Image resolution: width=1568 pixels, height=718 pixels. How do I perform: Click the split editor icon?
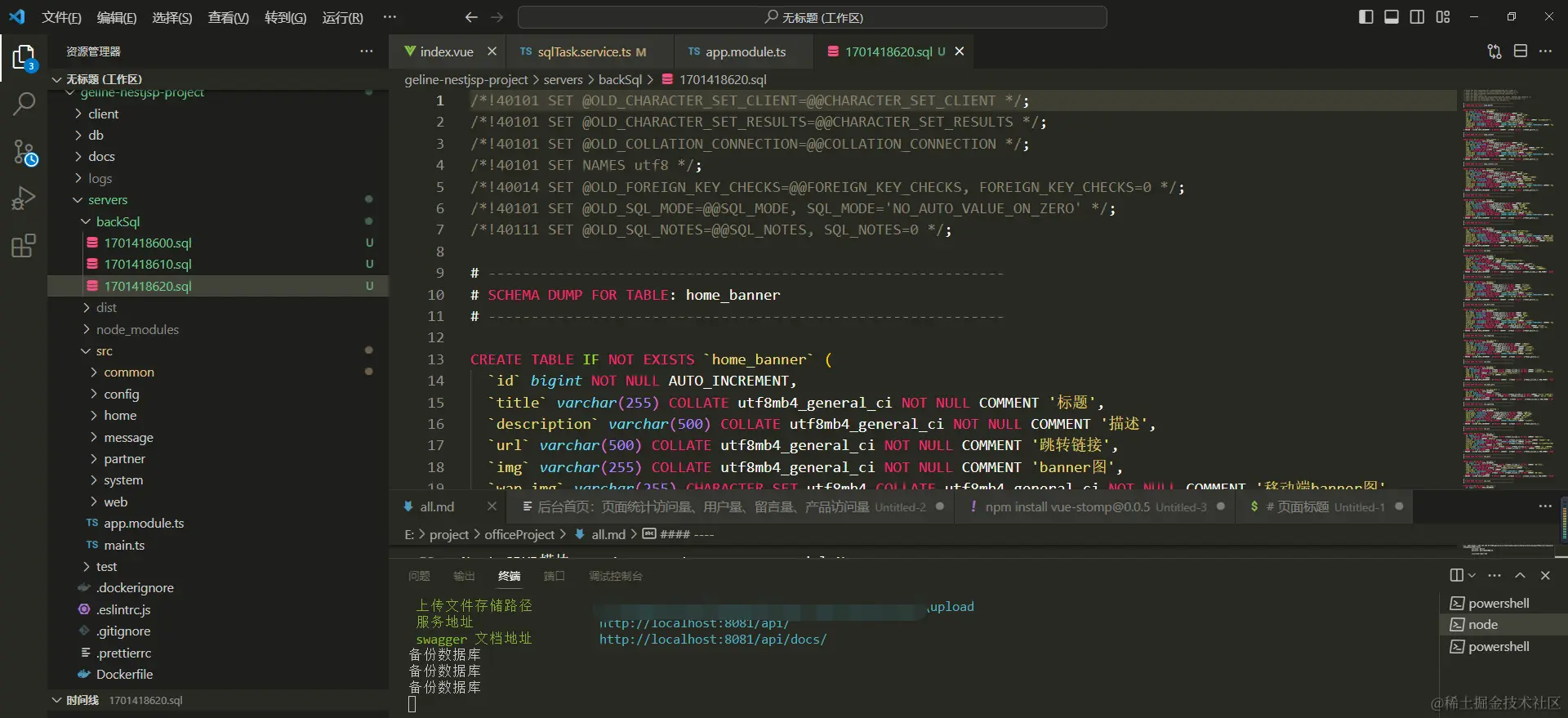click(x=1520, y=51)
